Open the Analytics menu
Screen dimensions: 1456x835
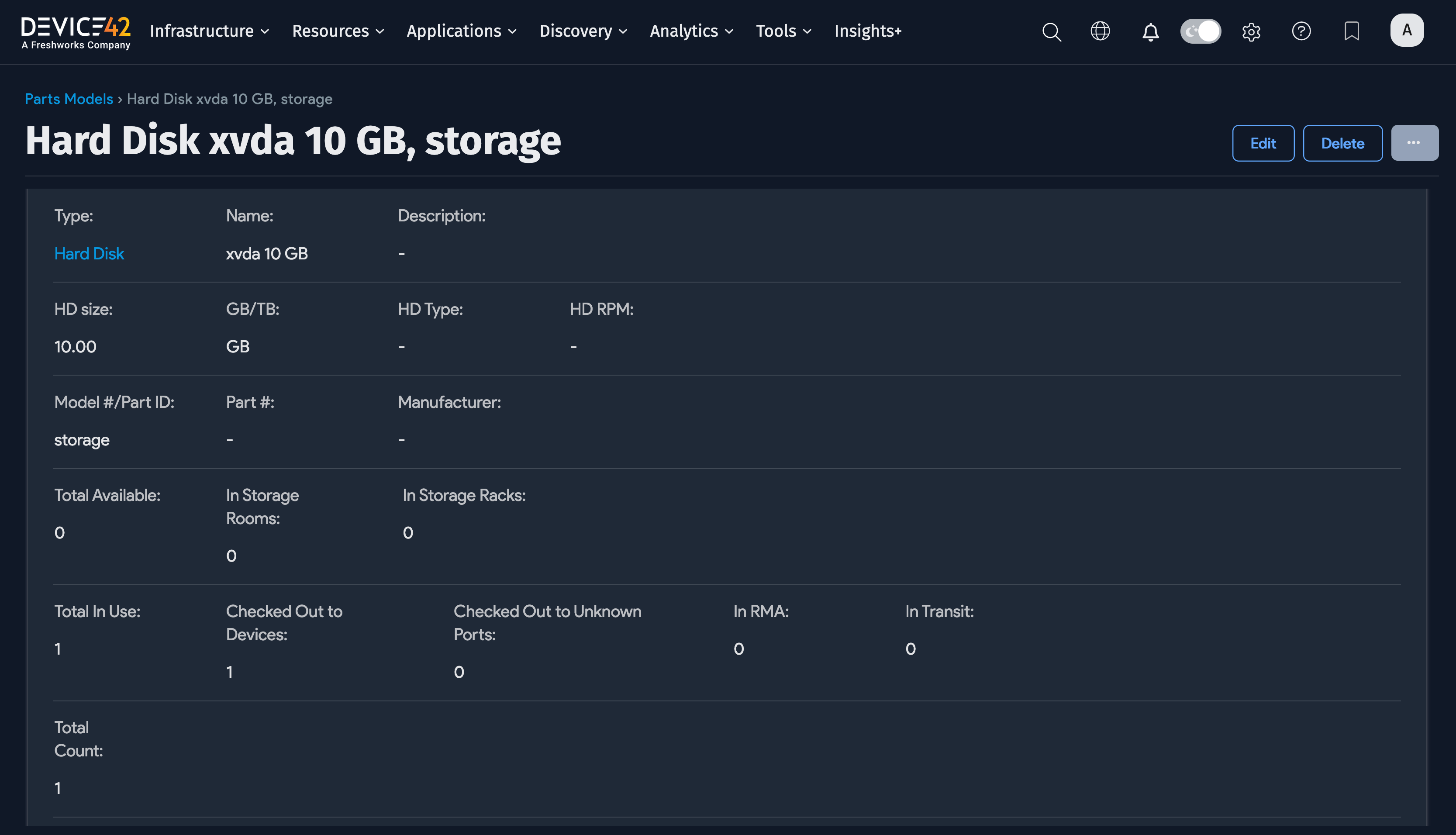pos(691,31)
